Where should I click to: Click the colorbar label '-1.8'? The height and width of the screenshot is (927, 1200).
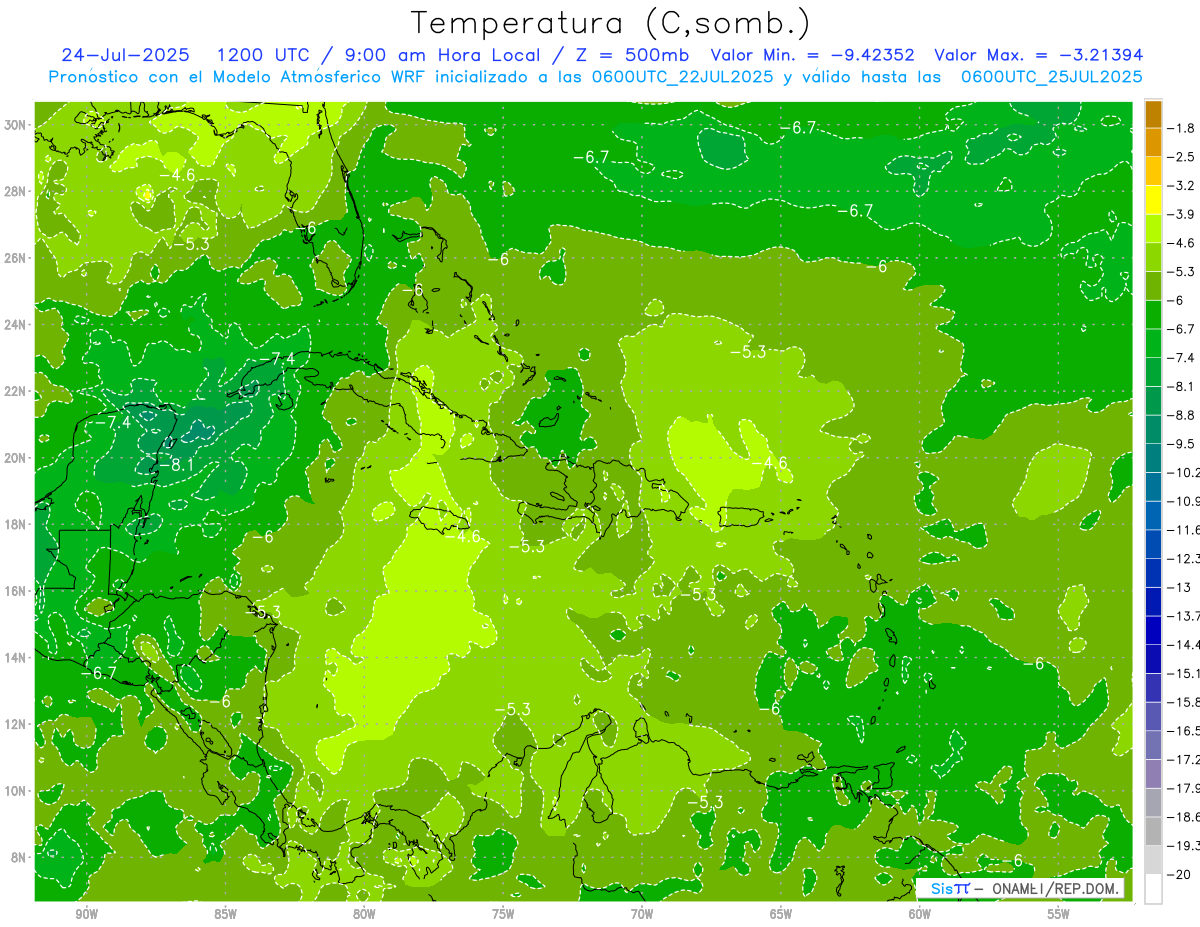click(1183, 128)
